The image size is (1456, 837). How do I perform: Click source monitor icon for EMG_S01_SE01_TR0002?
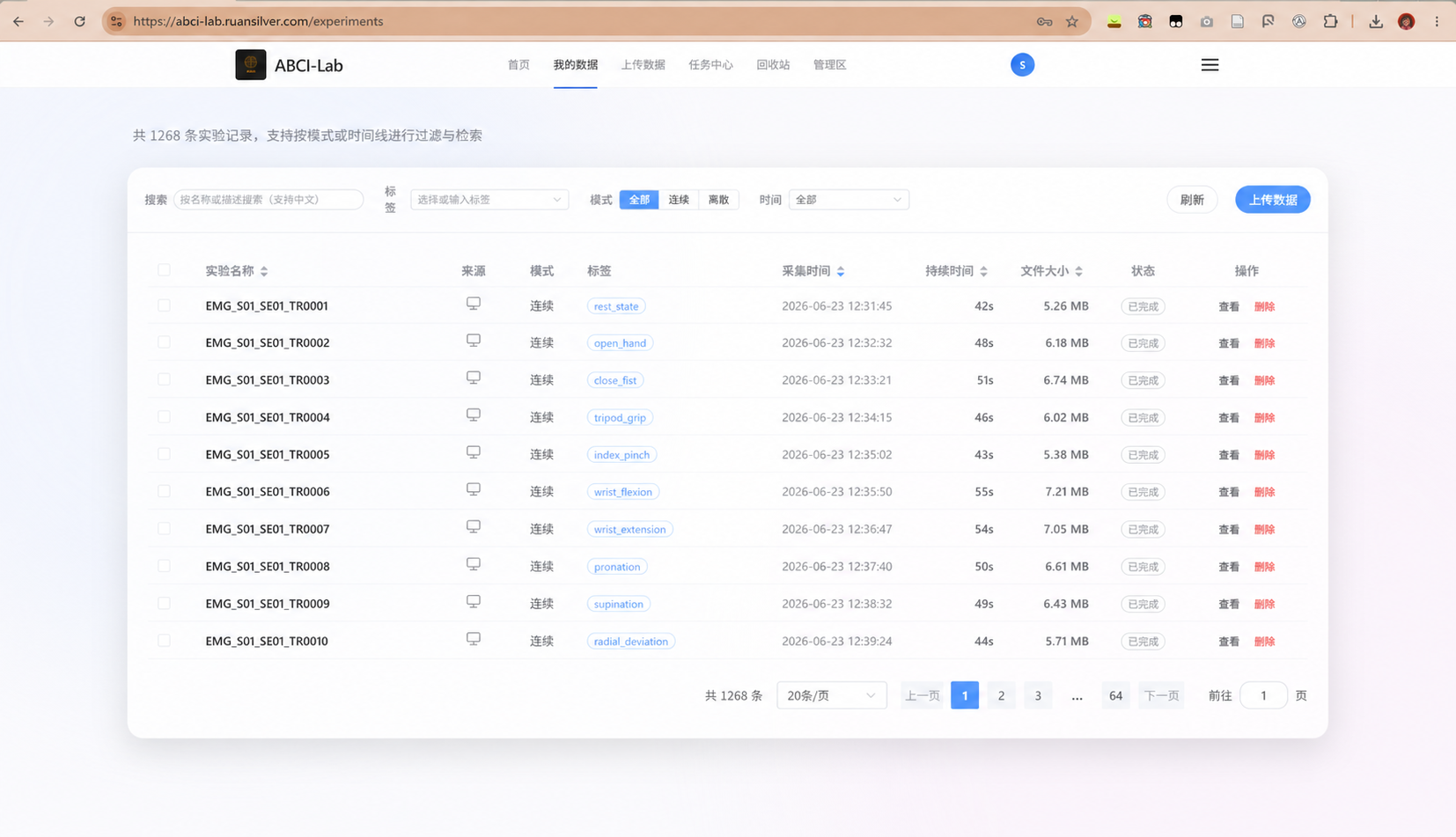point(474,341)
